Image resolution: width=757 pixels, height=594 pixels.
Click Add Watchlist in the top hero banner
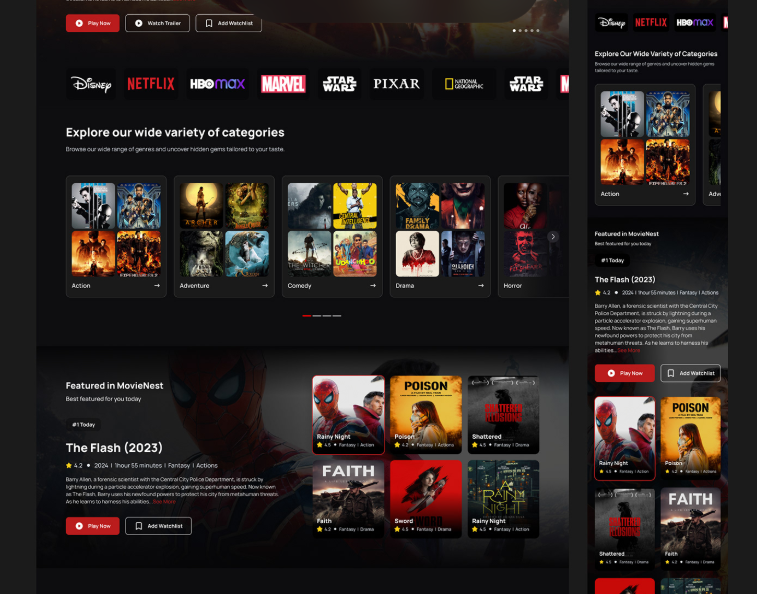point(228,22)
